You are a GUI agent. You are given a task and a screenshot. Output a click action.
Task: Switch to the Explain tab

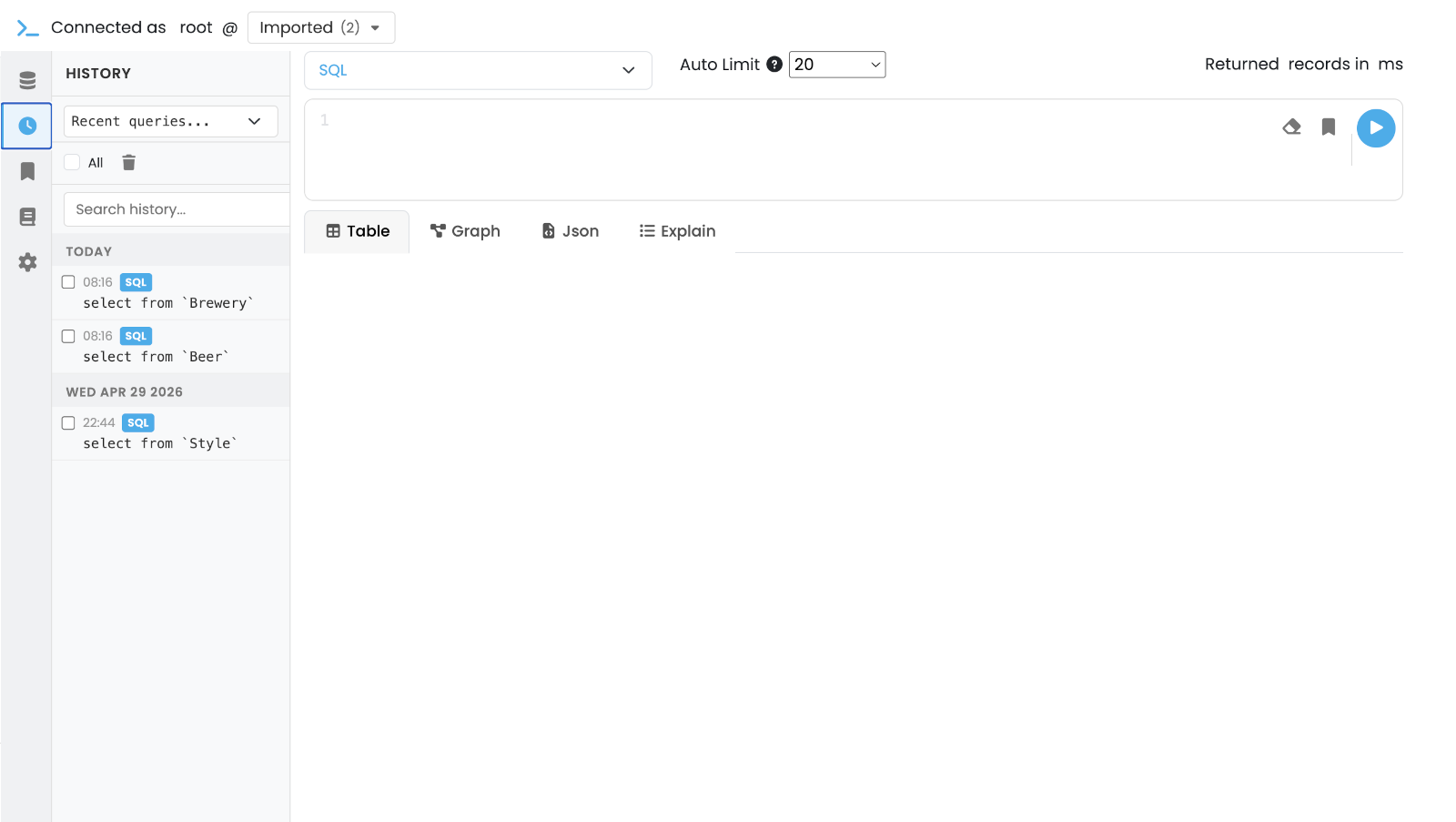[x=678, y=231]
